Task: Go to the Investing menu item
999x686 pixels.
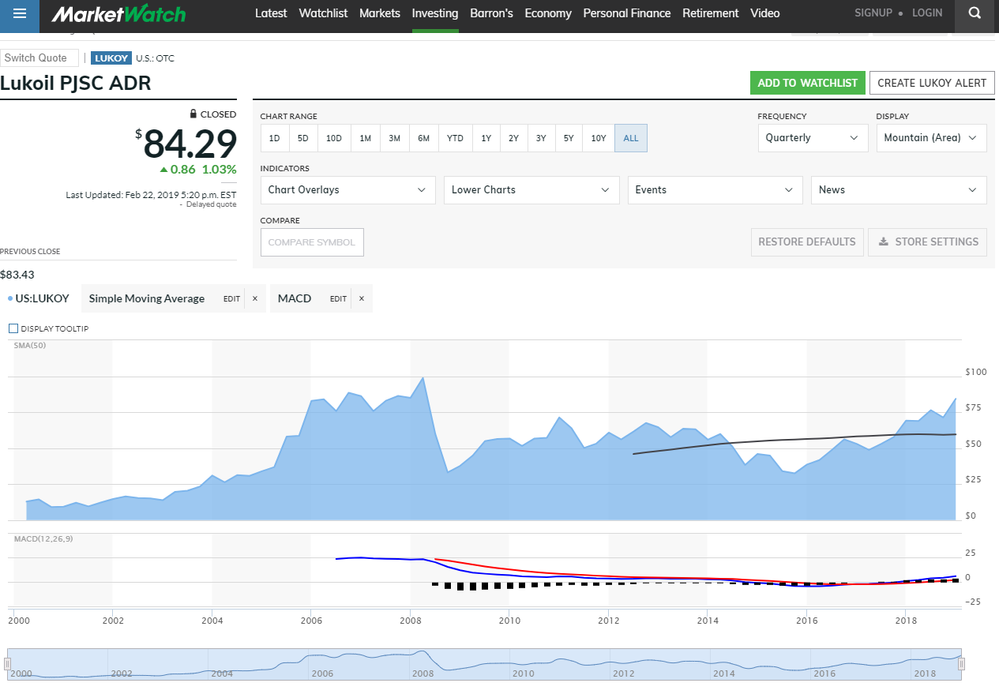Action: [x=435, y=14]
